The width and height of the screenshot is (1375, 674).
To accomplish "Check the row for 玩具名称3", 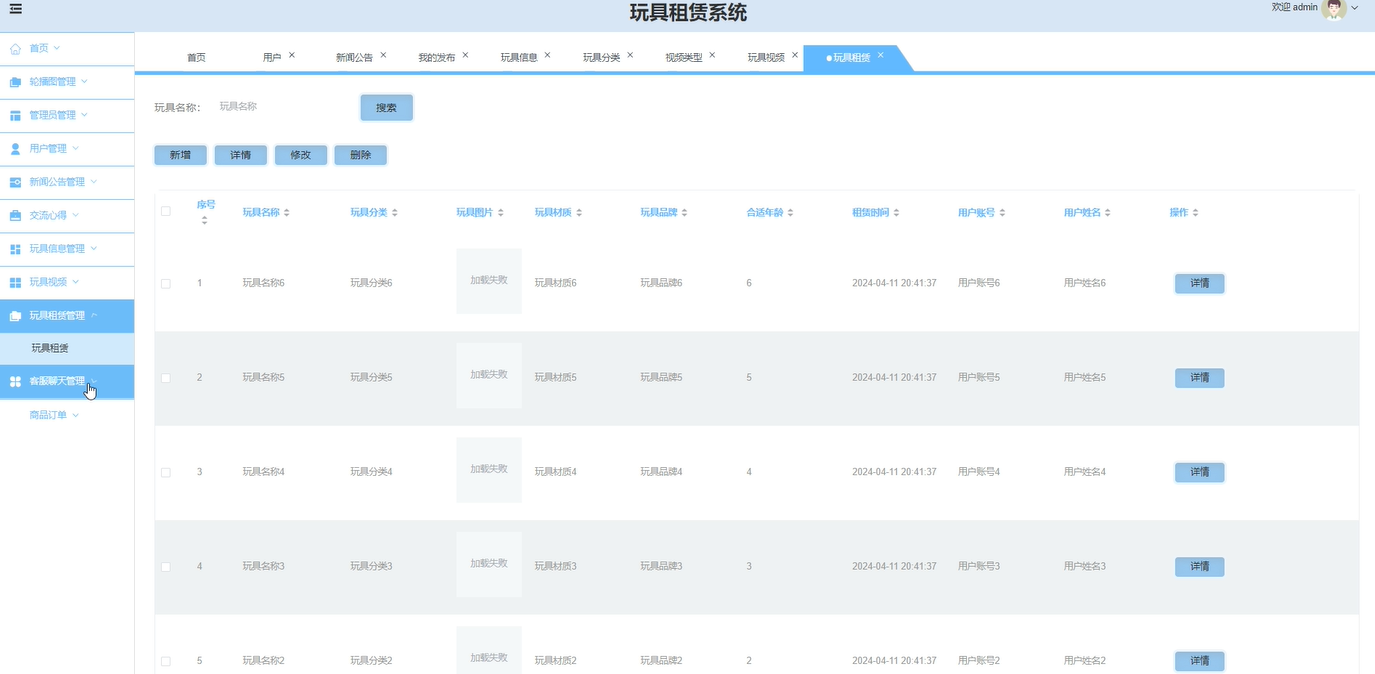I will 166,567.
